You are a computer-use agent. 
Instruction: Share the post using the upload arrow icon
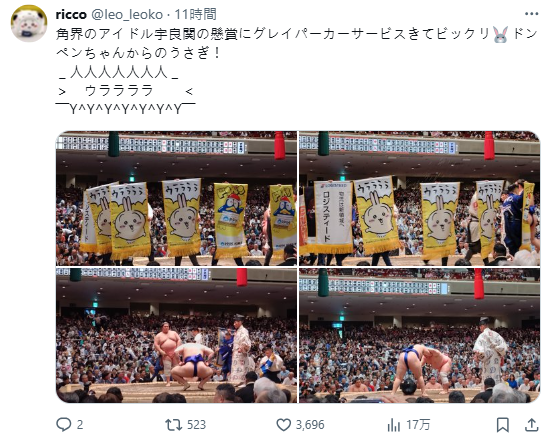pyautogui.click(x=531, y=424)
